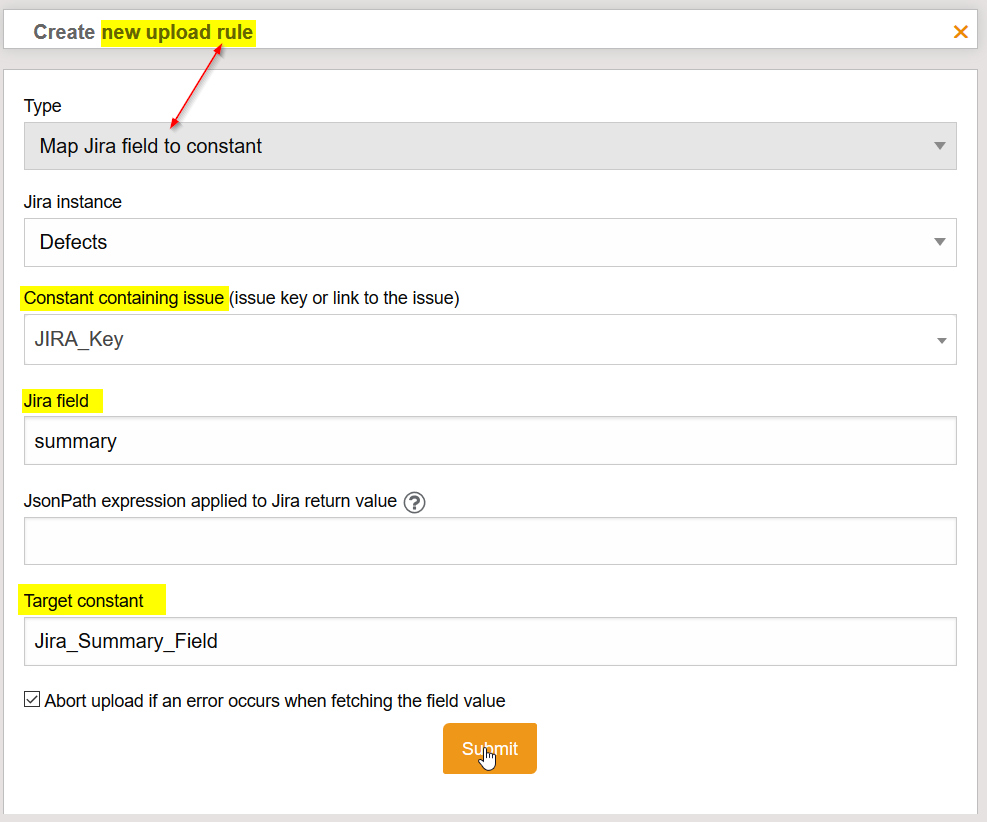The width and height of the screenshot is (987, 822).
Task: Focus the Jira field input containing summary
Action: coord(490,441)
